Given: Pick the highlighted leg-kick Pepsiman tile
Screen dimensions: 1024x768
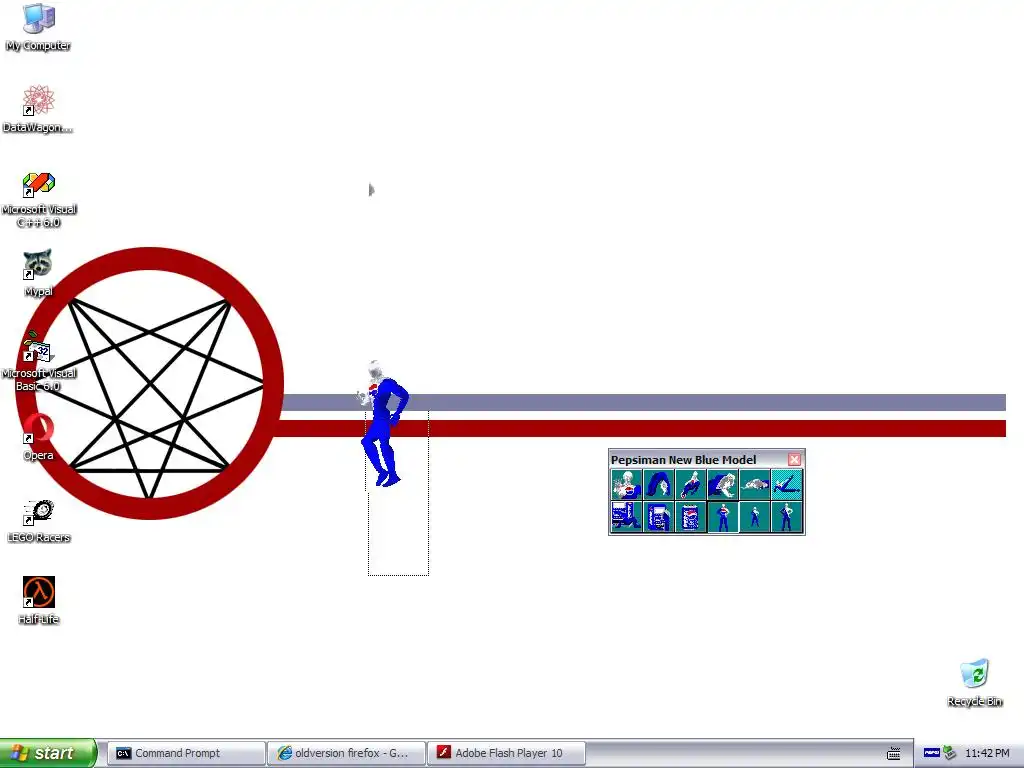Looking at the screenshot, I should coord(786,485).
